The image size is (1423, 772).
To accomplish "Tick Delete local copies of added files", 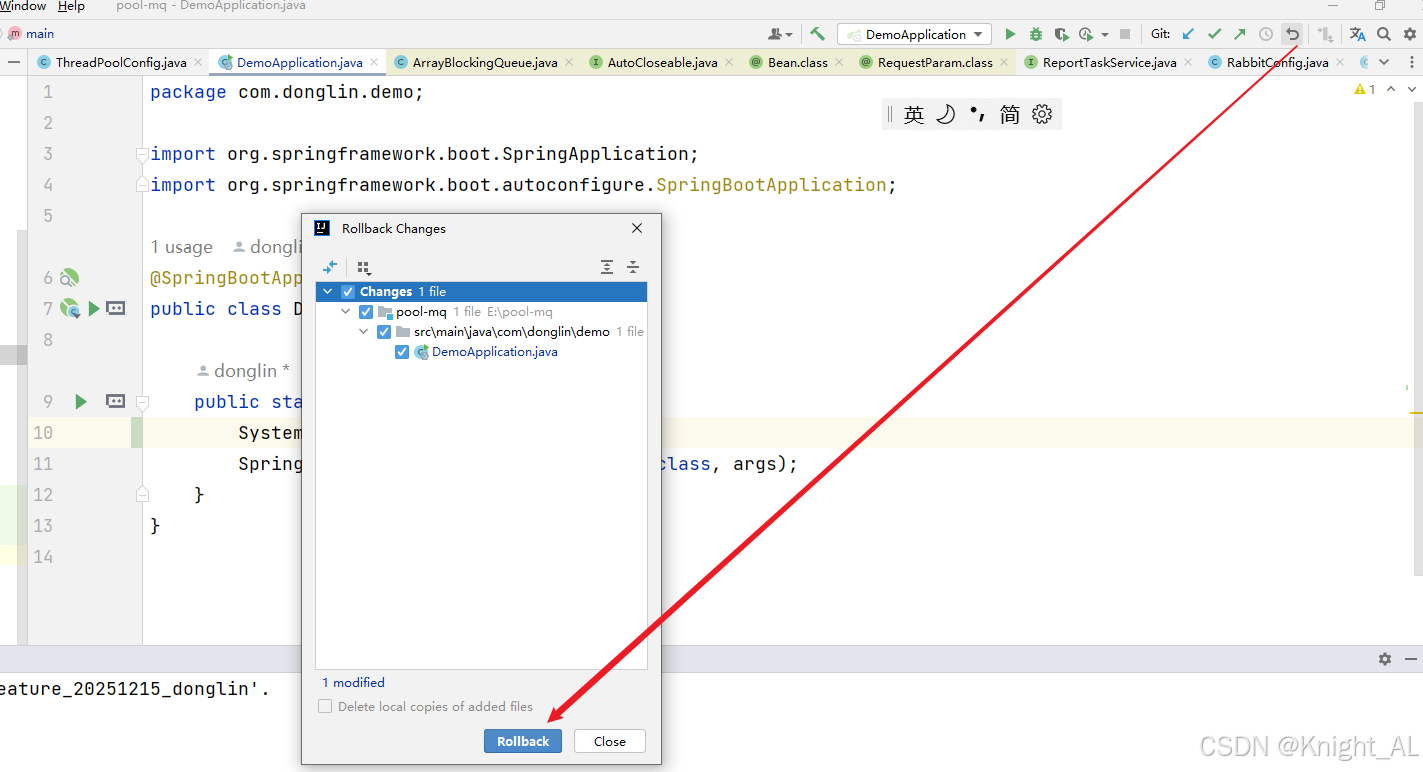I will (325, 706).
